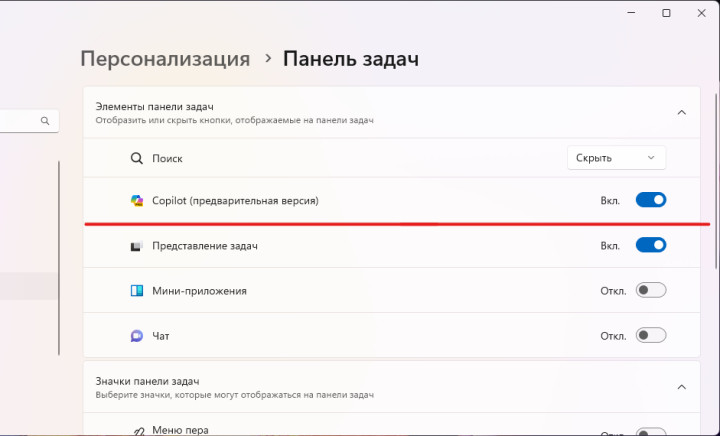Click the Мини-приложения widget icon

[x=137, y=291]
